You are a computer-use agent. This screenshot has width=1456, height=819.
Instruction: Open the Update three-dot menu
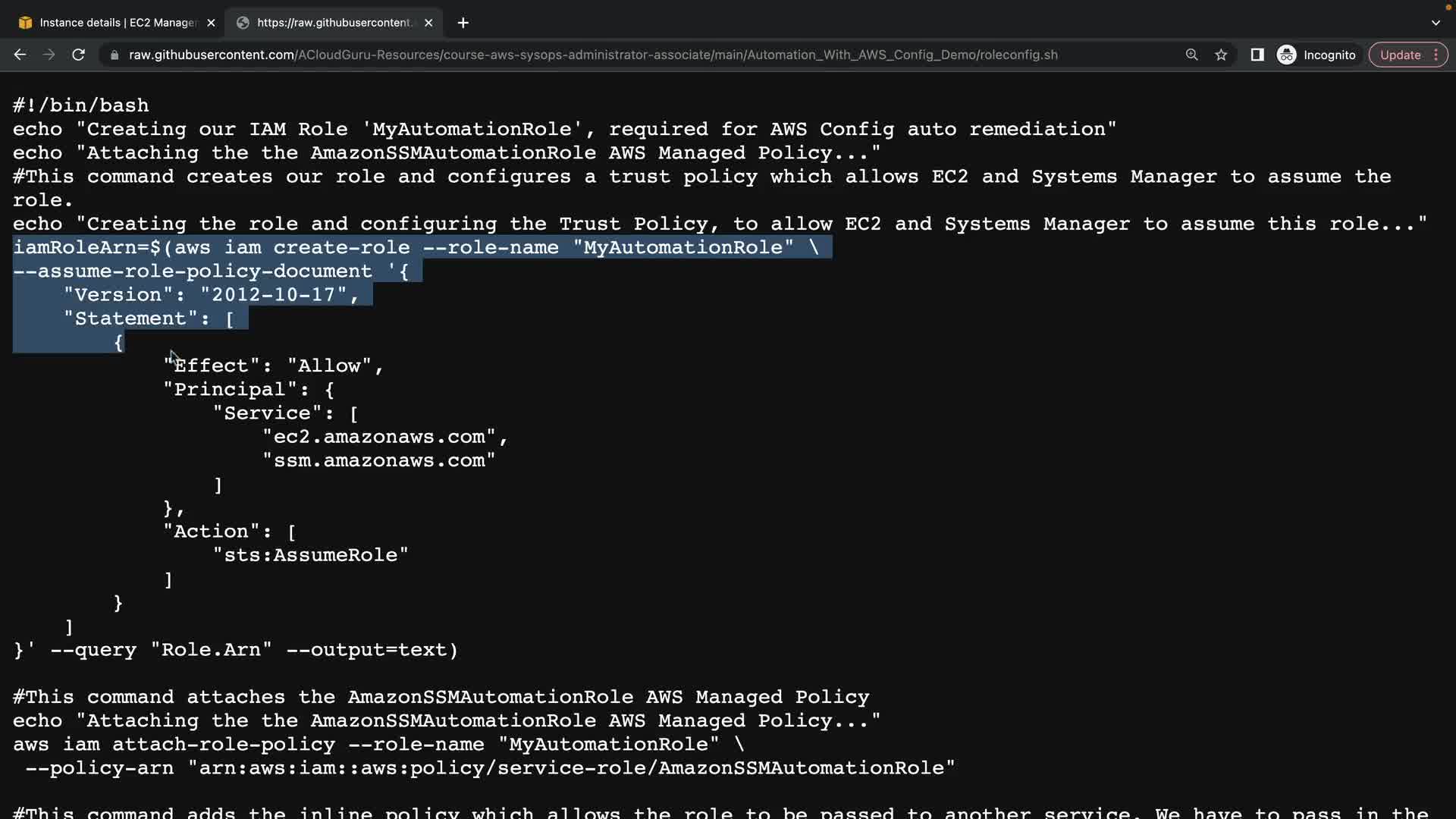1436,55
